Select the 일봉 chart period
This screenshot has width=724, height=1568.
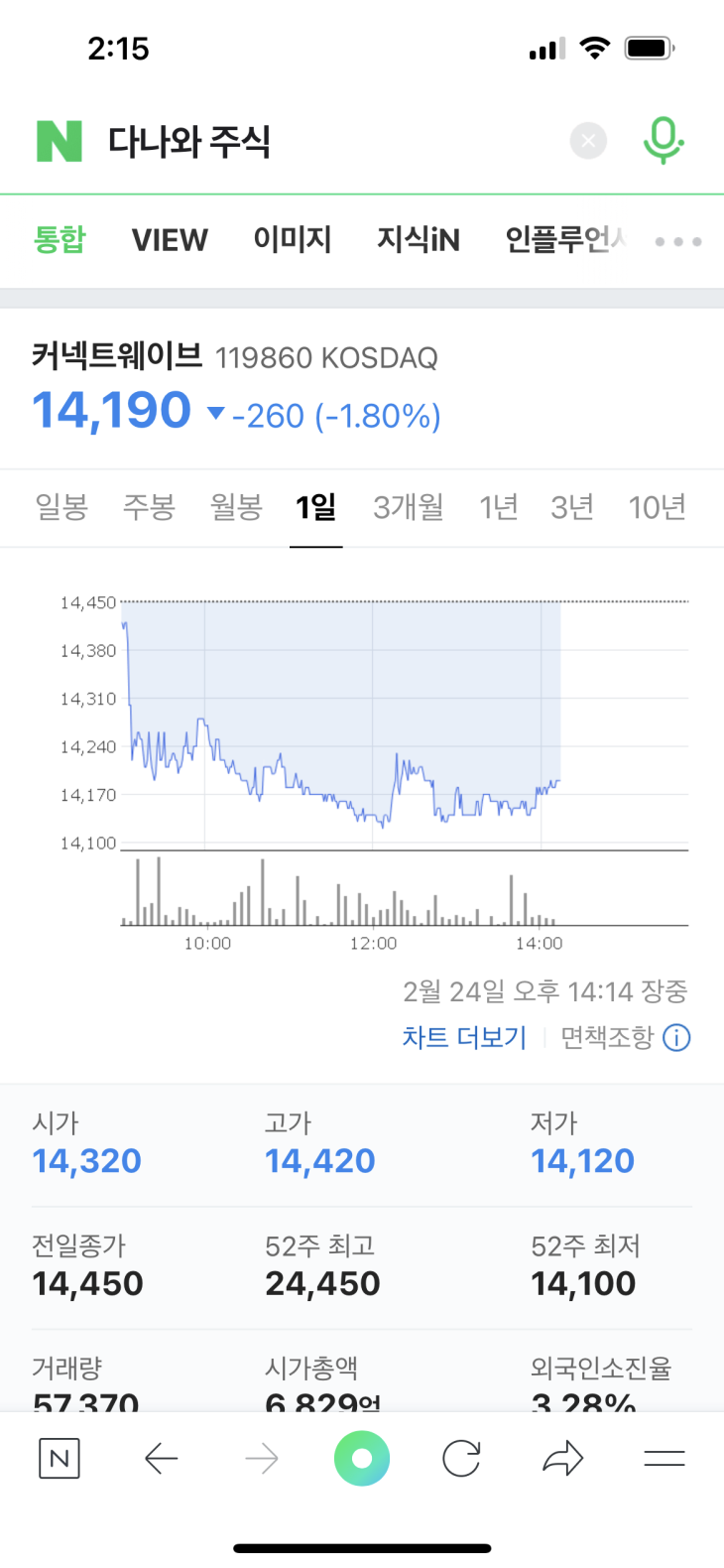coord(61,507)
